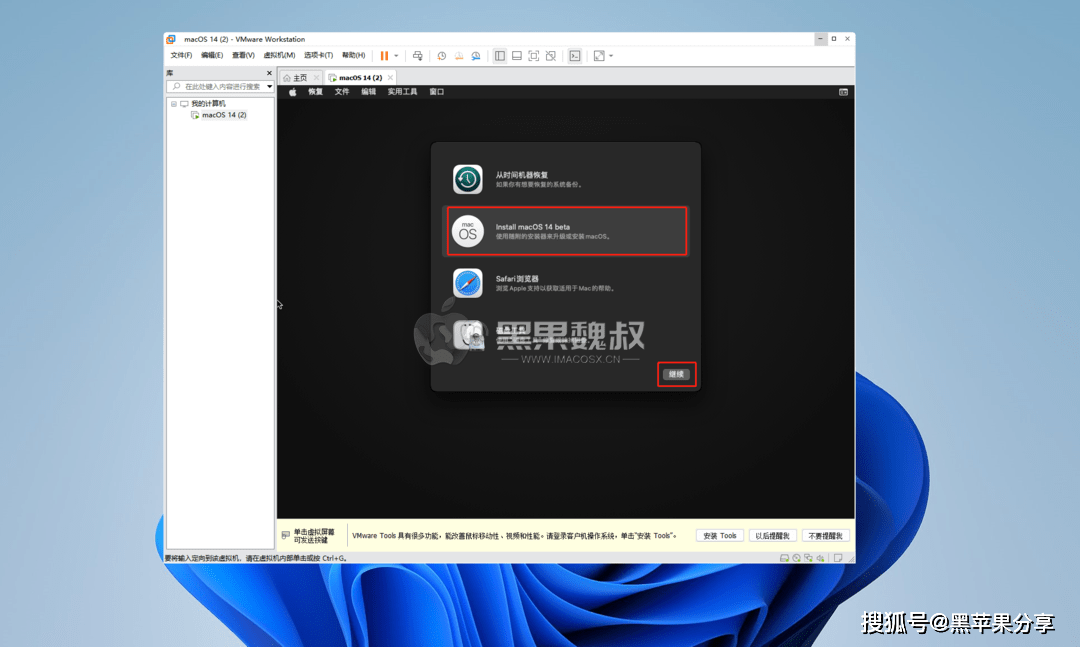This screenshot has height=647, width=1080.
Task: Click the hint icon beside 单击虚拟屏幕
Action: (x=286, y=535)
